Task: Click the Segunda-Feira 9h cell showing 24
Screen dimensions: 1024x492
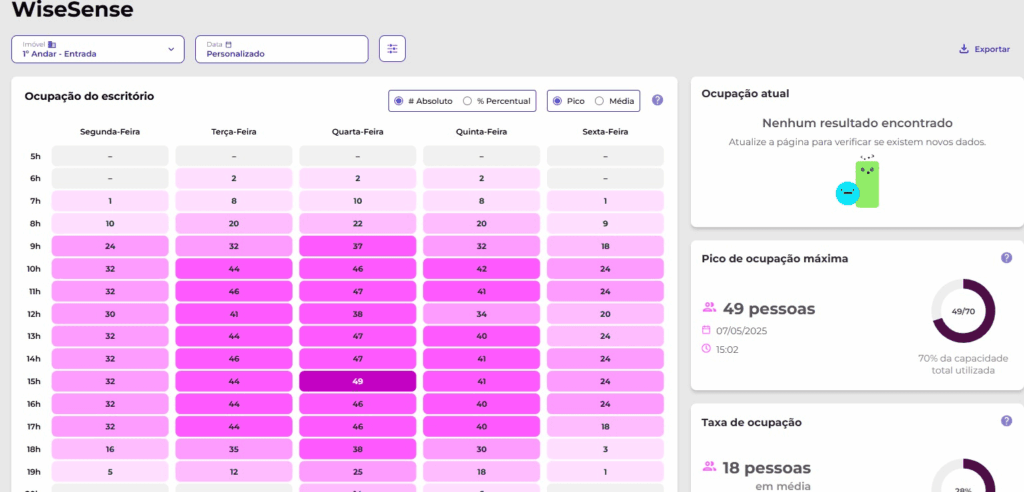Action: 110,246
